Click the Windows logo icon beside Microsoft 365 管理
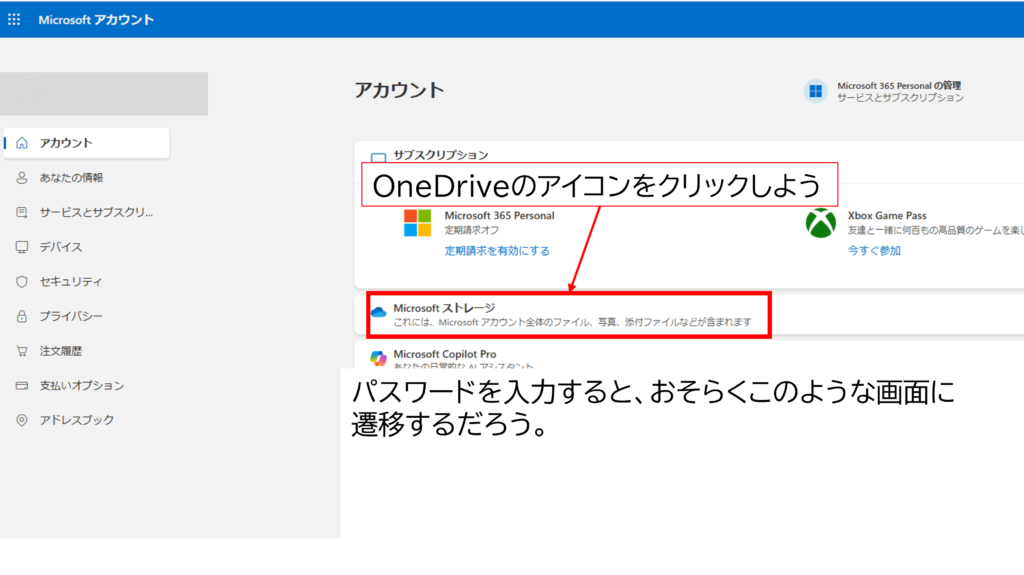 816,91
